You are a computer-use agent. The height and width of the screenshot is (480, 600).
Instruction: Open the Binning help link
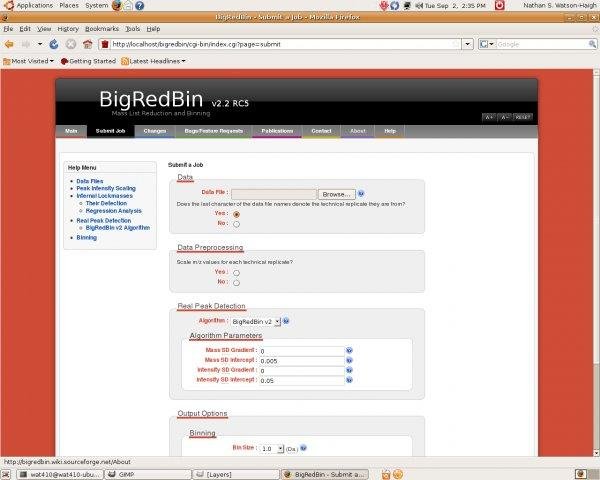[86, 238]
